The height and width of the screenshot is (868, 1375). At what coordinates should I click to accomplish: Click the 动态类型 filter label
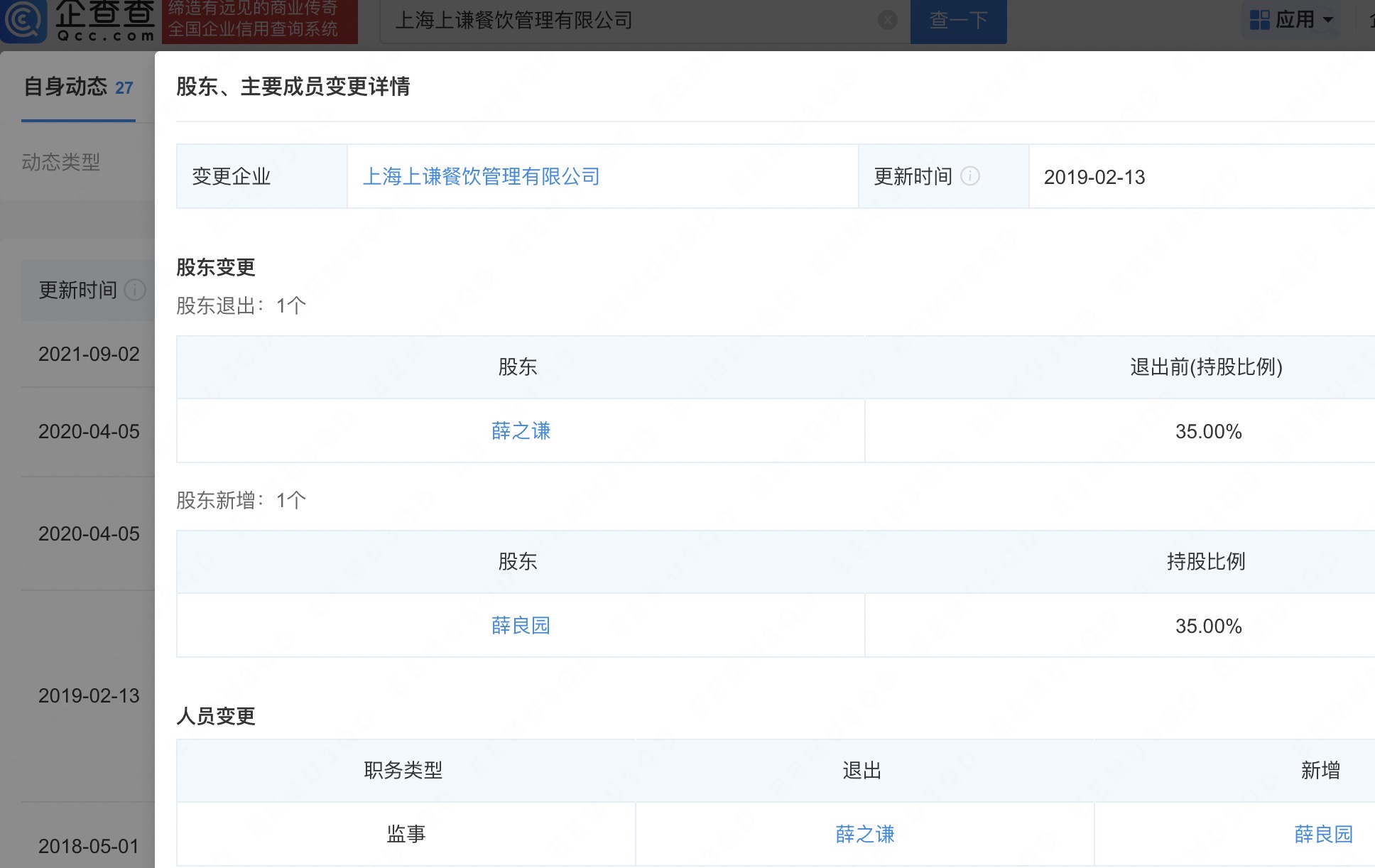61,163
